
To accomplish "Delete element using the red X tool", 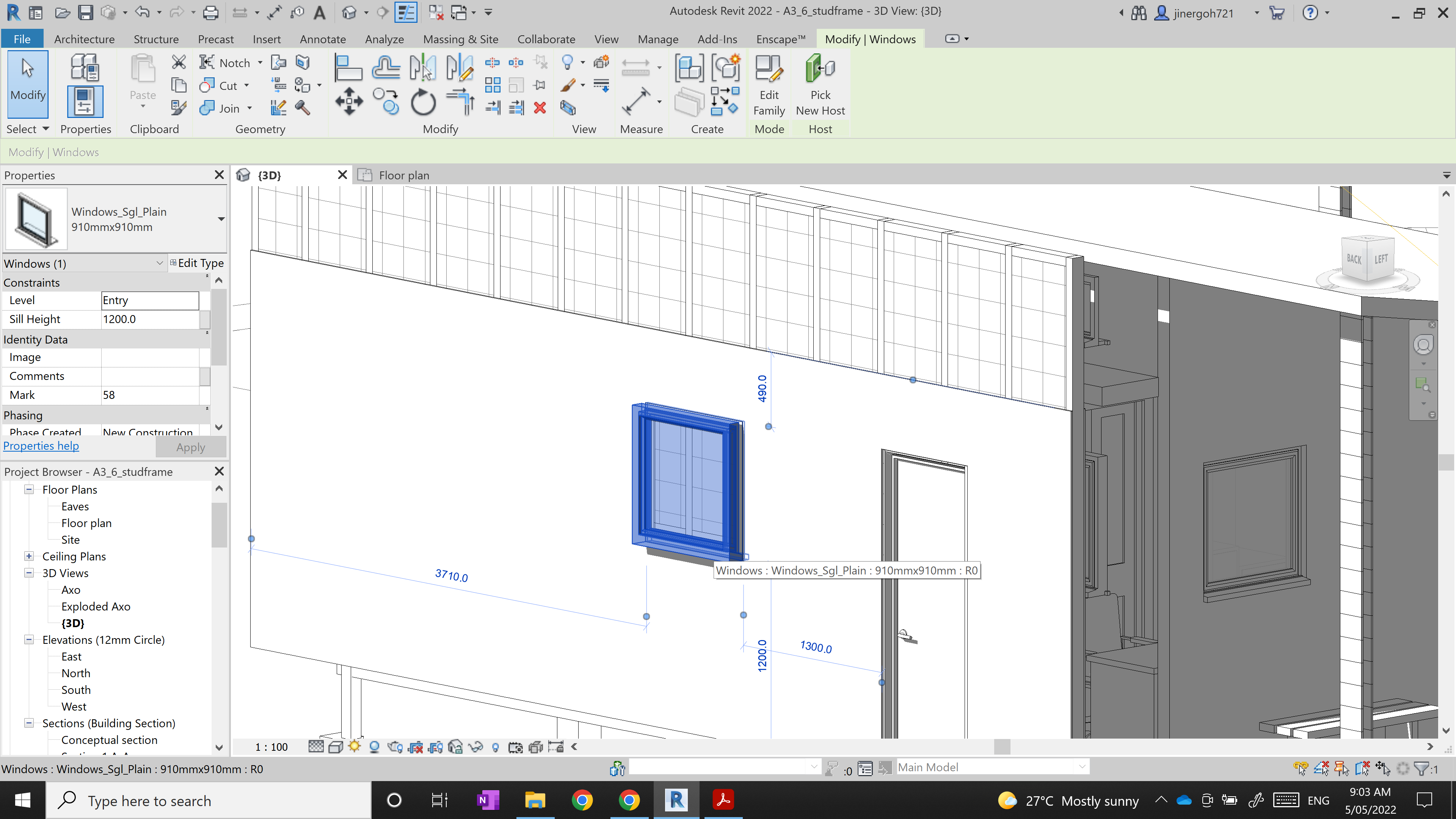I will (540, 107).
